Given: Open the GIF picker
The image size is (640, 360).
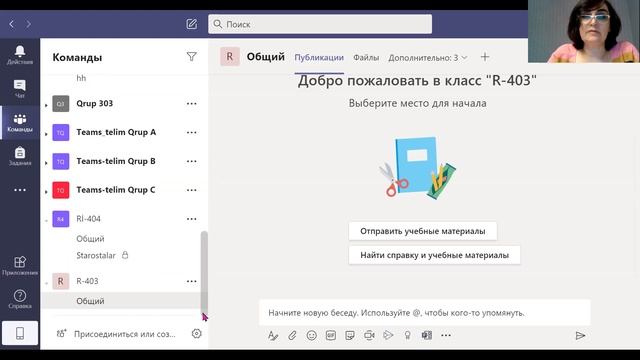Looking at the screenshot, I should (331, 336).
